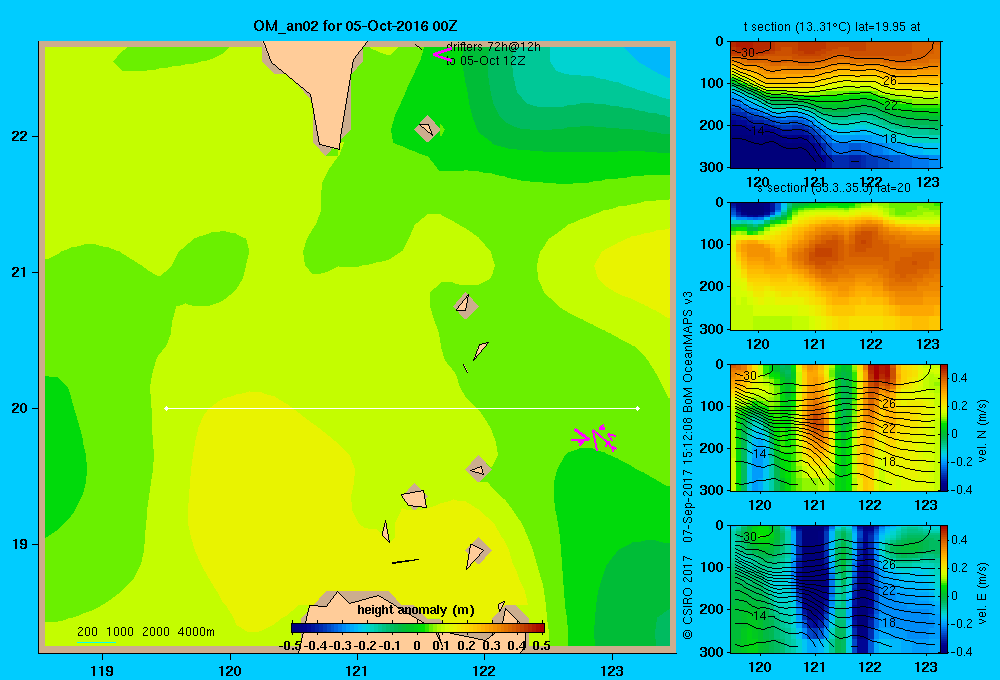Click the island near 121.85E, 20.75N
The width and height of the screenshot is (1000, 680).
coord(466,306)
